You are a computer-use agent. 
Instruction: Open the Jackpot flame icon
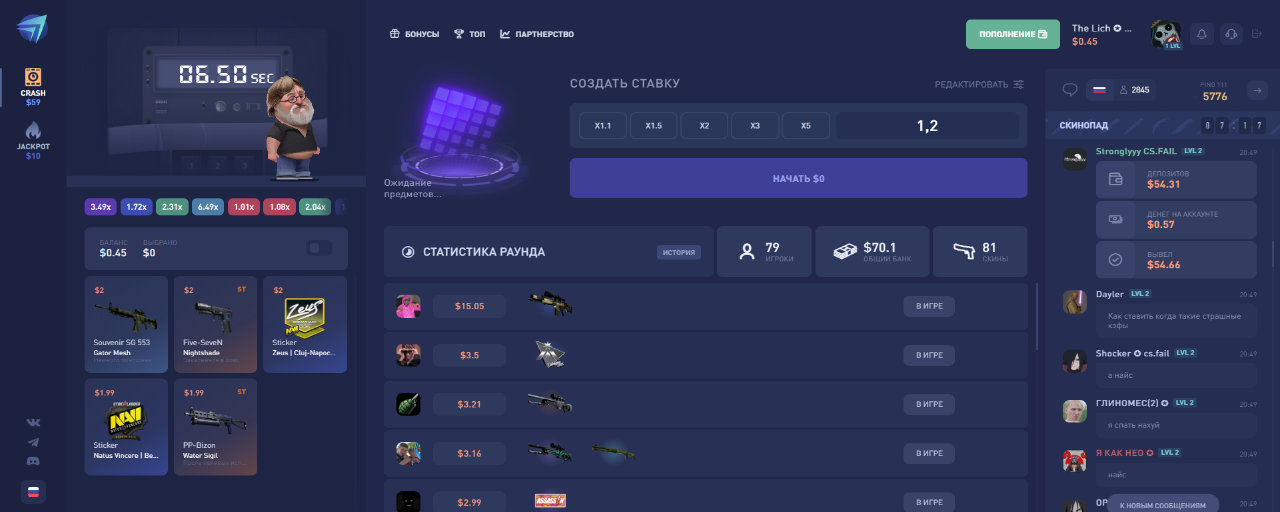pos(33,130)
